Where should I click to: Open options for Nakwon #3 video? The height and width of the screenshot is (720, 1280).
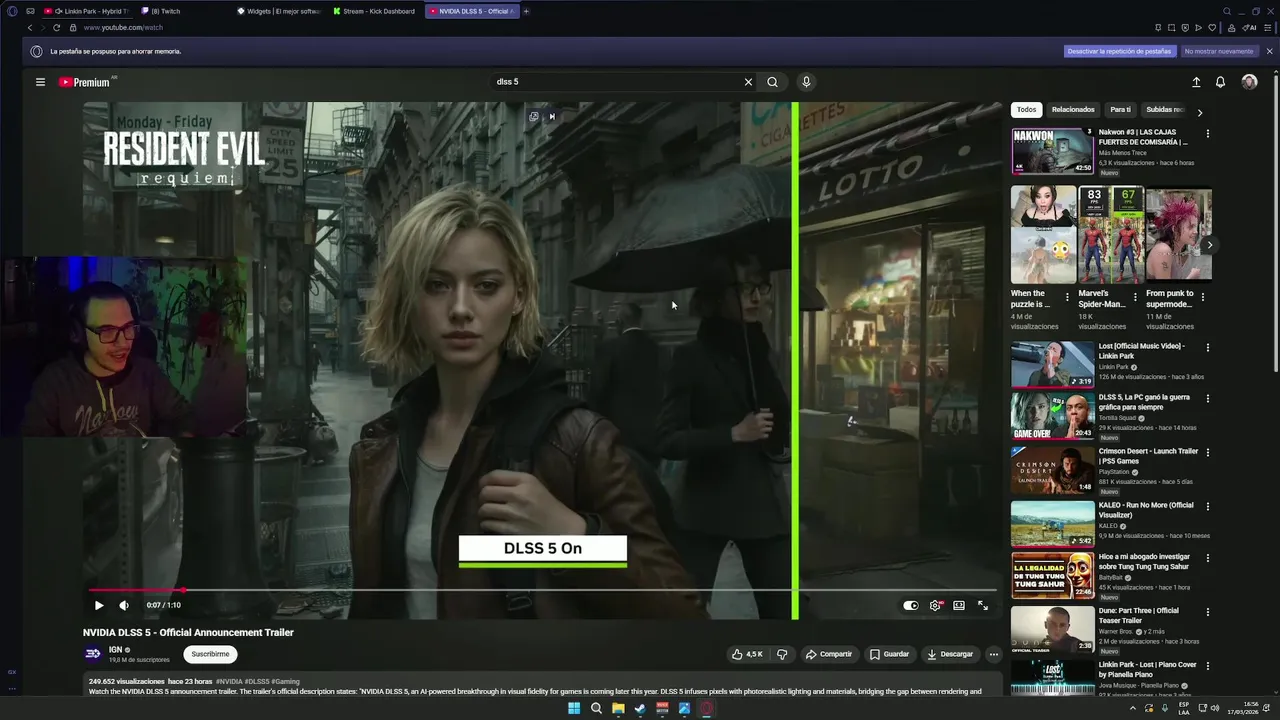click(x=1207, y=133)
